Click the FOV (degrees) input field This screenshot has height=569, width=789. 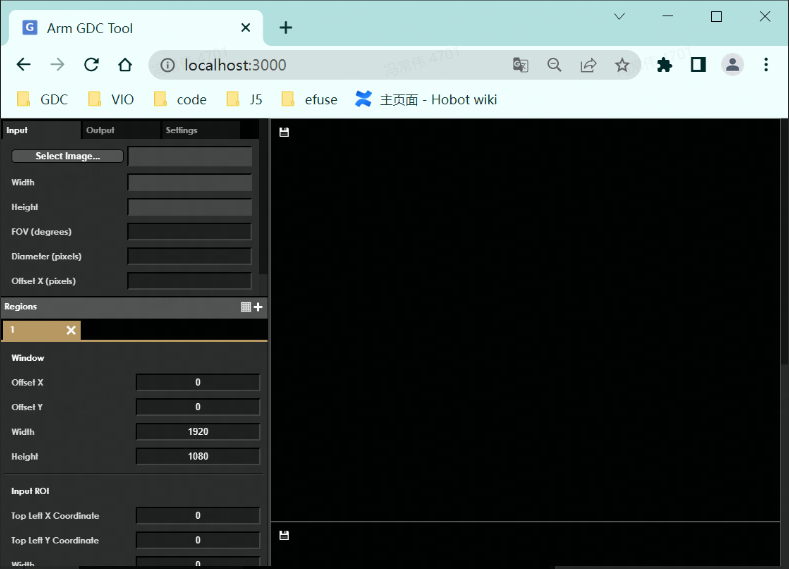click(x=190, y=232)
